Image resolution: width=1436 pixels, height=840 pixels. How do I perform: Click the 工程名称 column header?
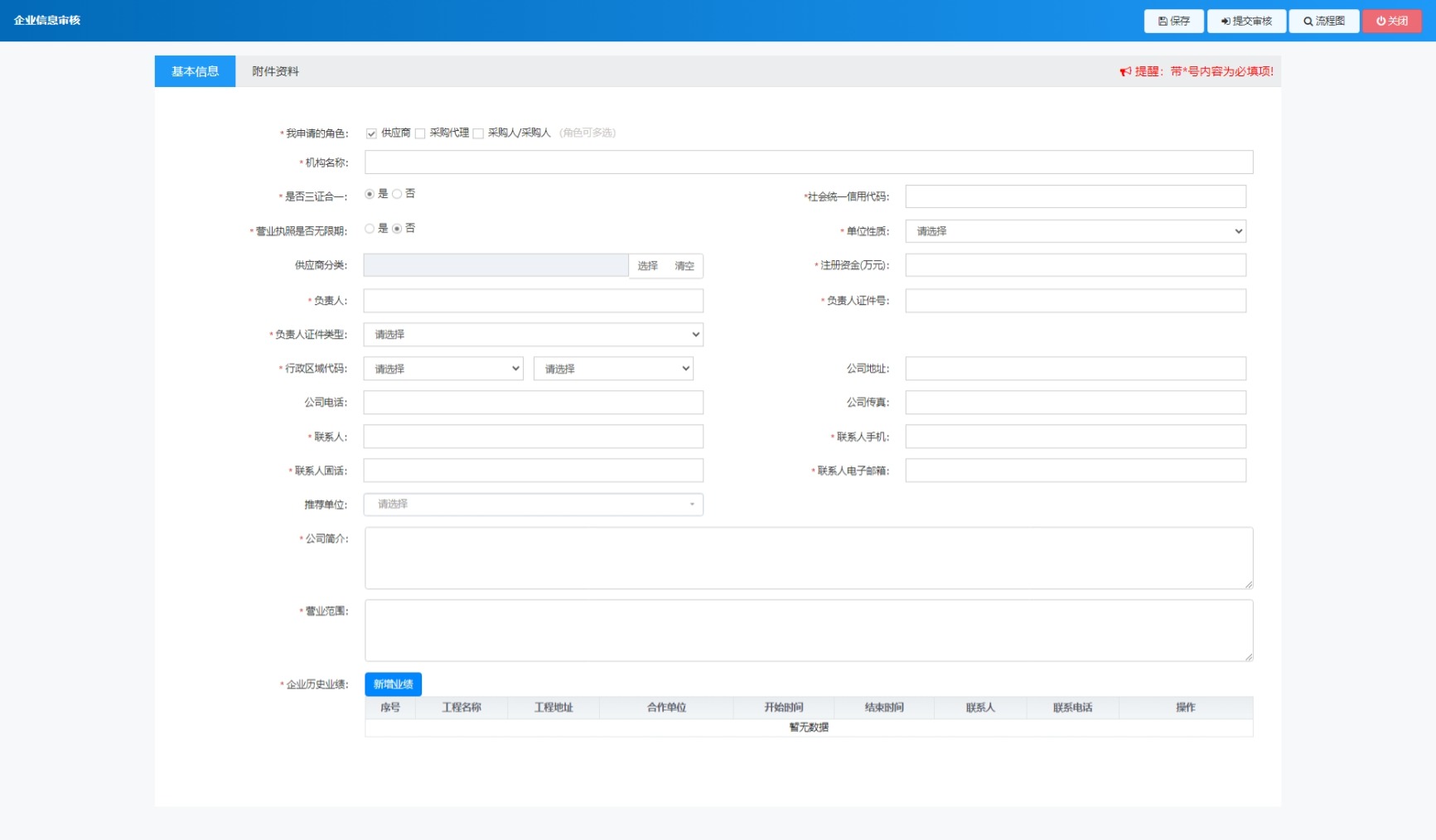pyautogui.click(x=462, y=707)
